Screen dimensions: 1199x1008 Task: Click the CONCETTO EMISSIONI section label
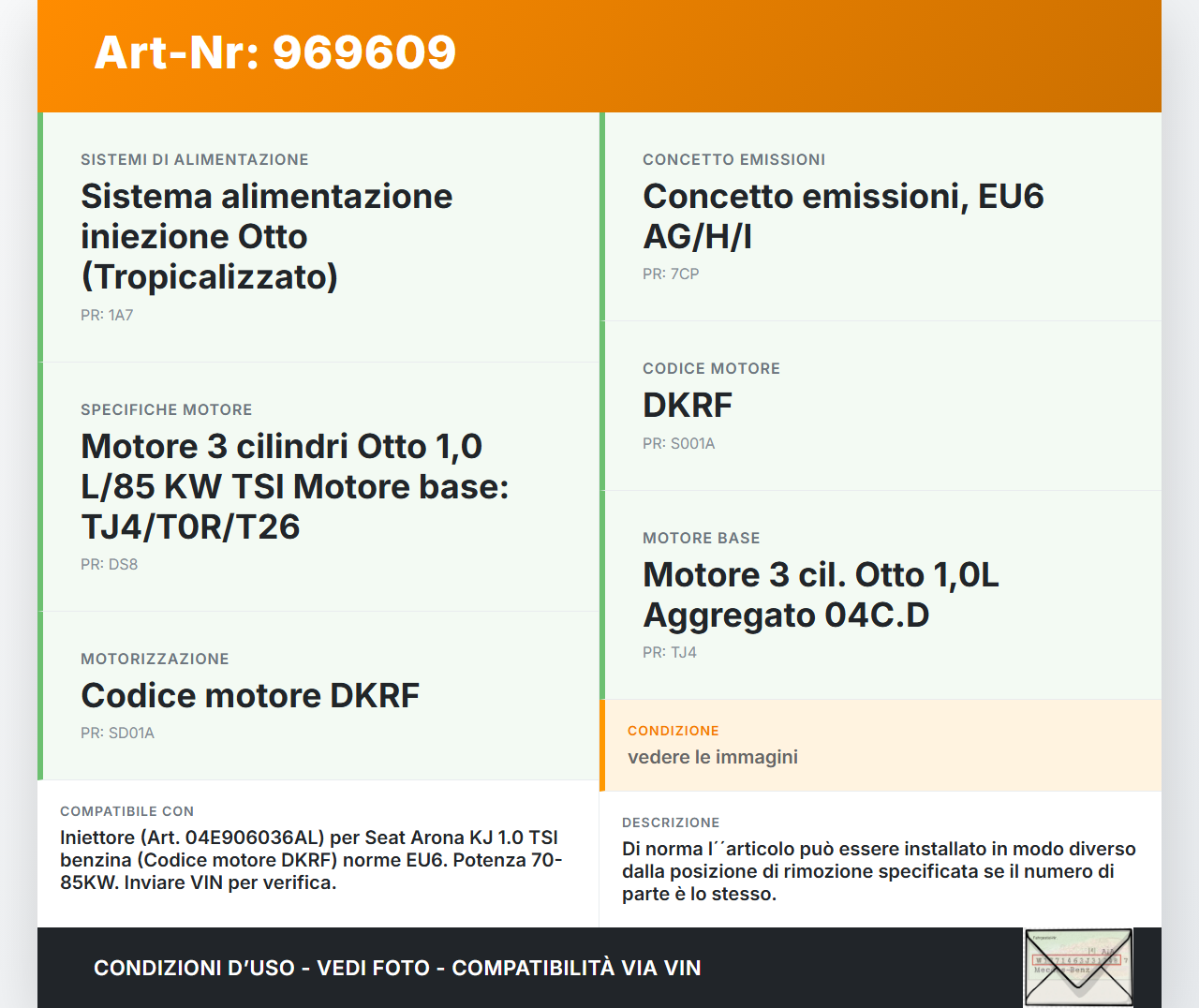pos(734,159)
